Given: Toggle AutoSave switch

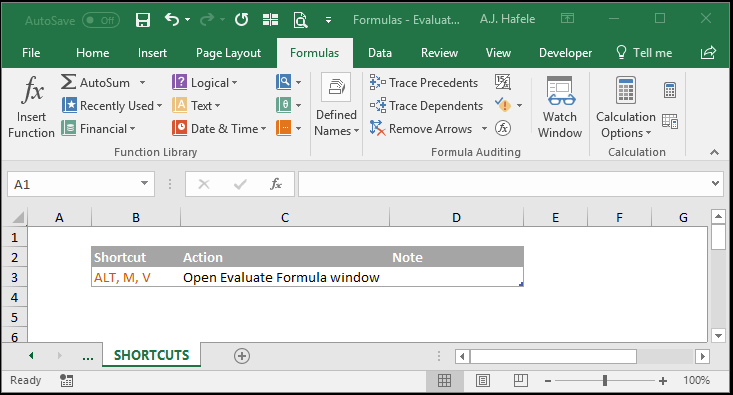Looking at the screenshot, I should click(x=101, y=20).
